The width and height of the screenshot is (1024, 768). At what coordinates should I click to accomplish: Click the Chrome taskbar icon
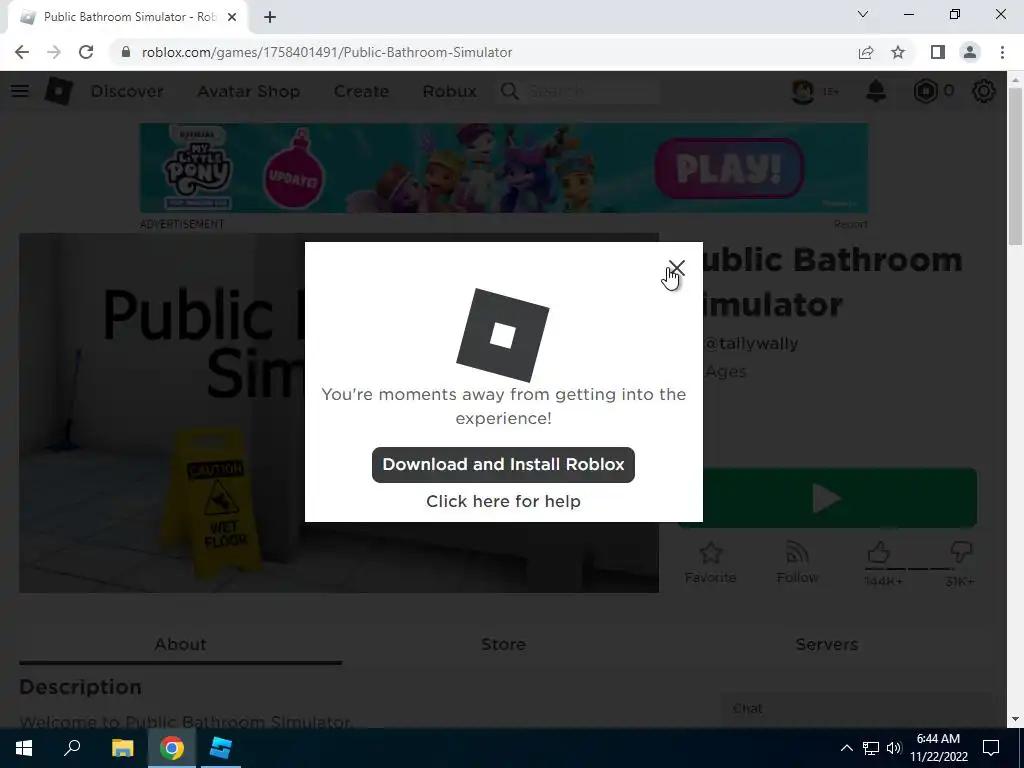(172, 748)
